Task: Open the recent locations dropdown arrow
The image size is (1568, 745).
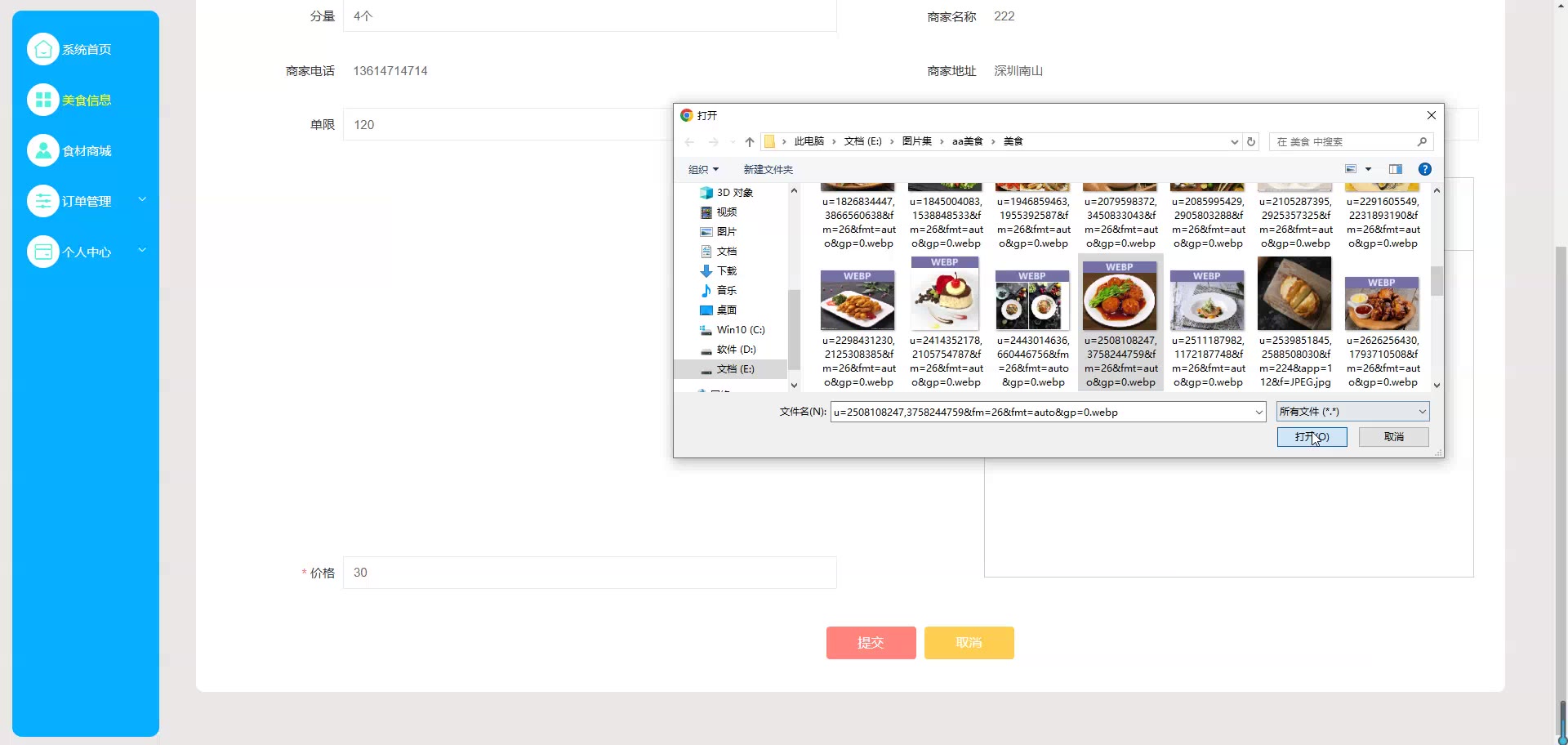Action: coord(733,142)
